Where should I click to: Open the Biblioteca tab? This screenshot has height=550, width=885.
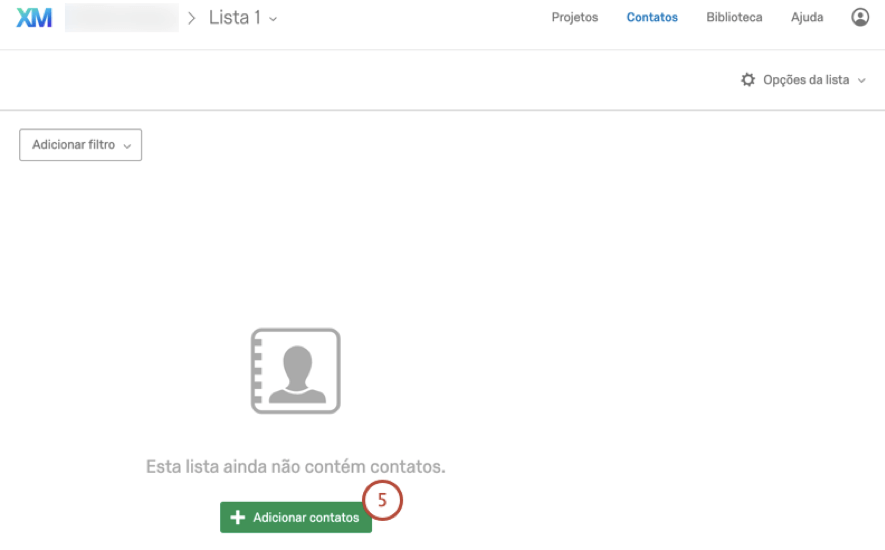point(734,18)
